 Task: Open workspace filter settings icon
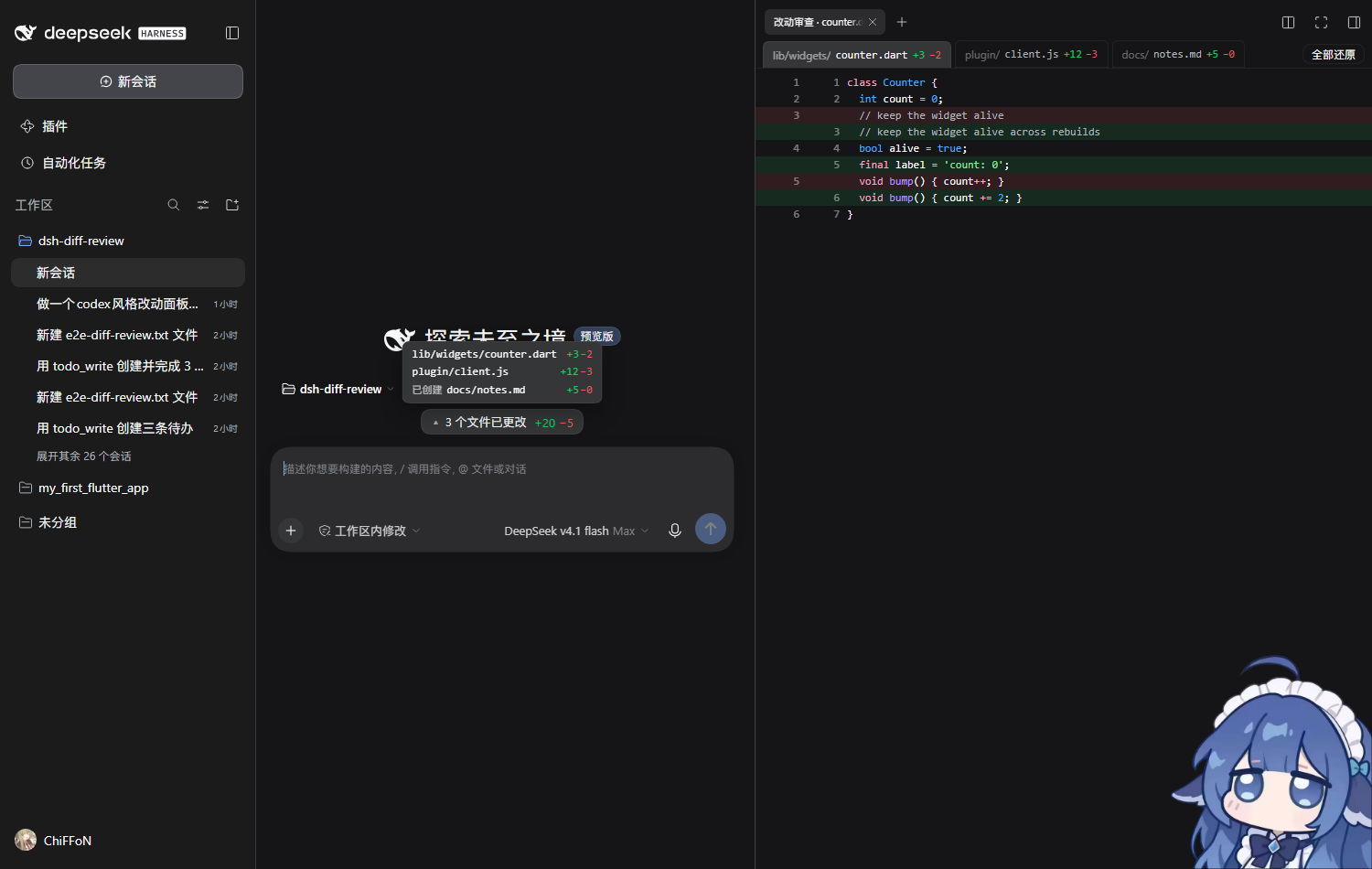[203, 205]
